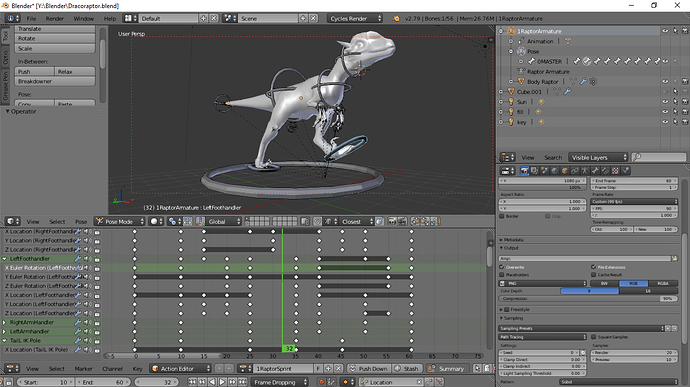Open the texture properties checker tab icon

click(615, 171)
